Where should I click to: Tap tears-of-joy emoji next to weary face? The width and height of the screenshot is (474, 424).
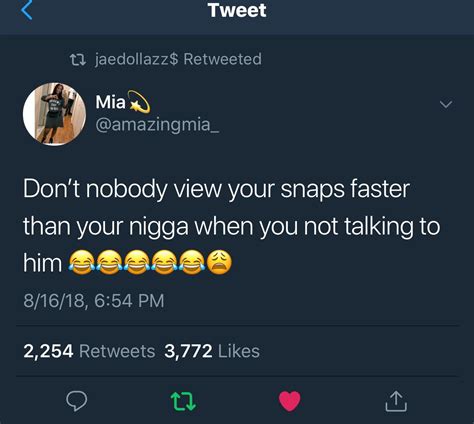tap(192, 263)
